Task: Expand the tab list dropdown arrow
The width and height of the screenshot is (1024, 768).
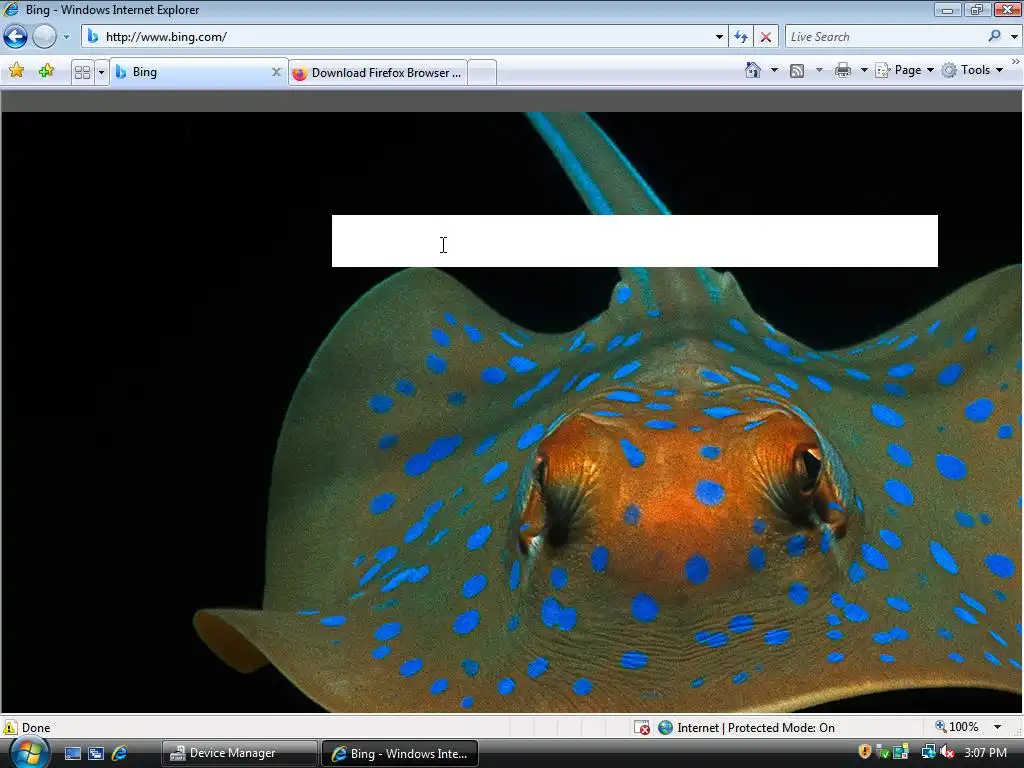Action: (x=101, y=72)
